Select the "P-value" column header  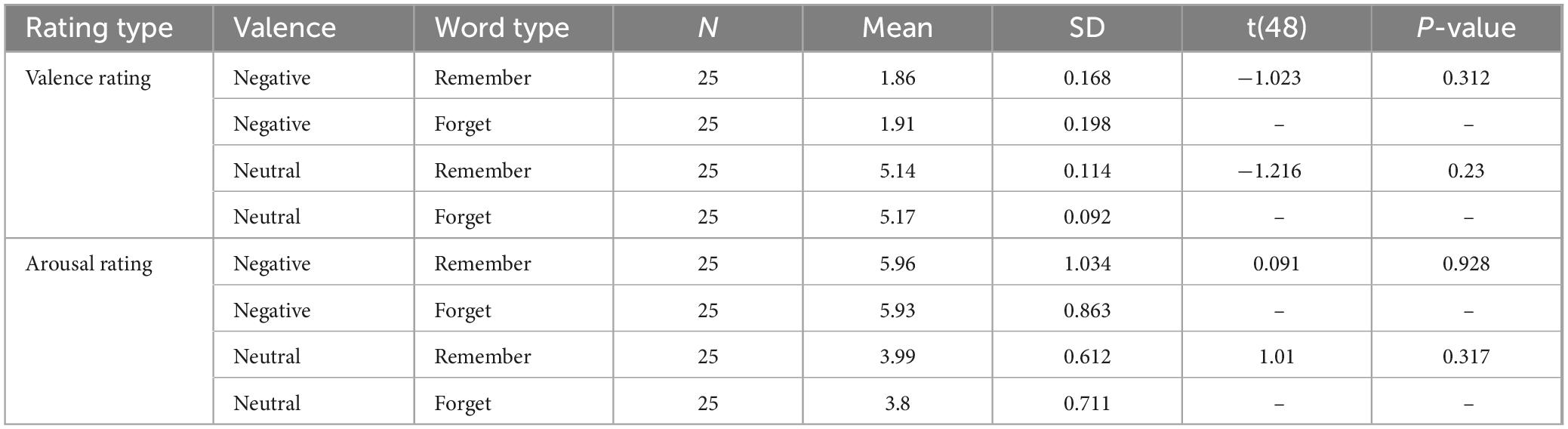(x=1466, y=28)
